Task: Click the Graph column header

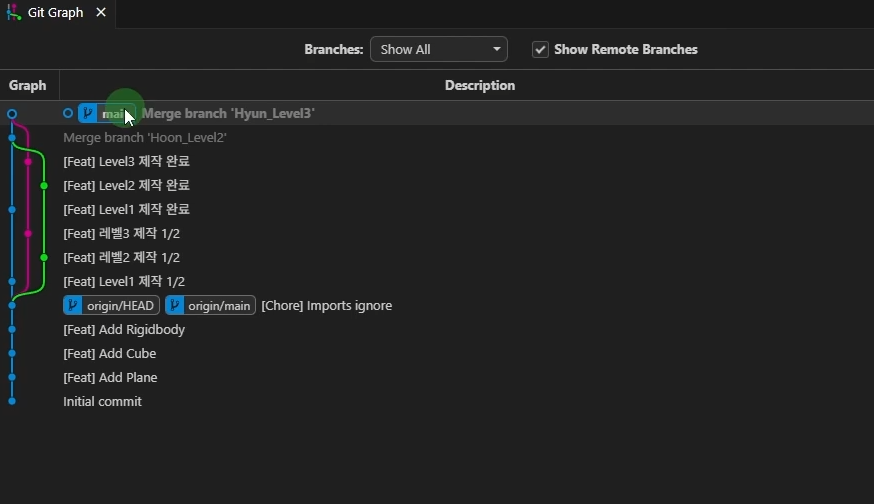Action: coord(28,85)
